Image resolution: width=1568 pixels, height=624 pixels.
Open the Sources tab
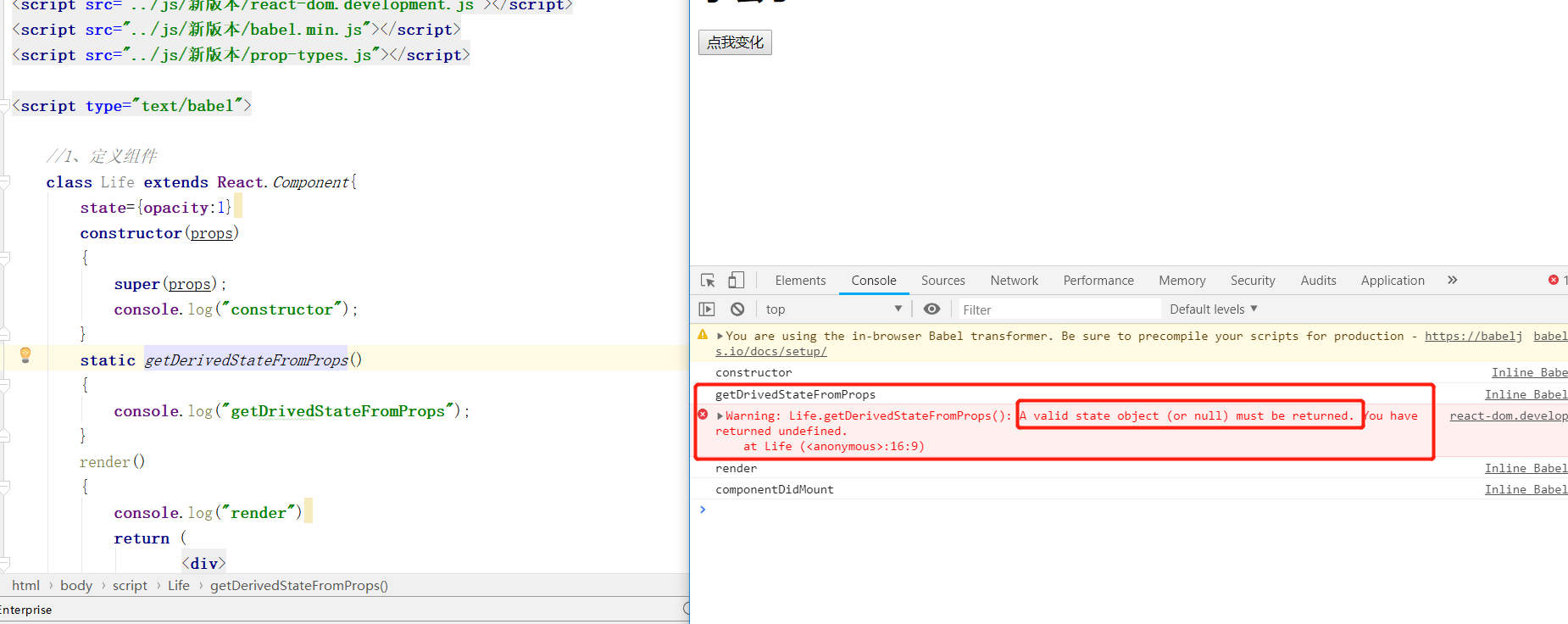coord(942,281)
